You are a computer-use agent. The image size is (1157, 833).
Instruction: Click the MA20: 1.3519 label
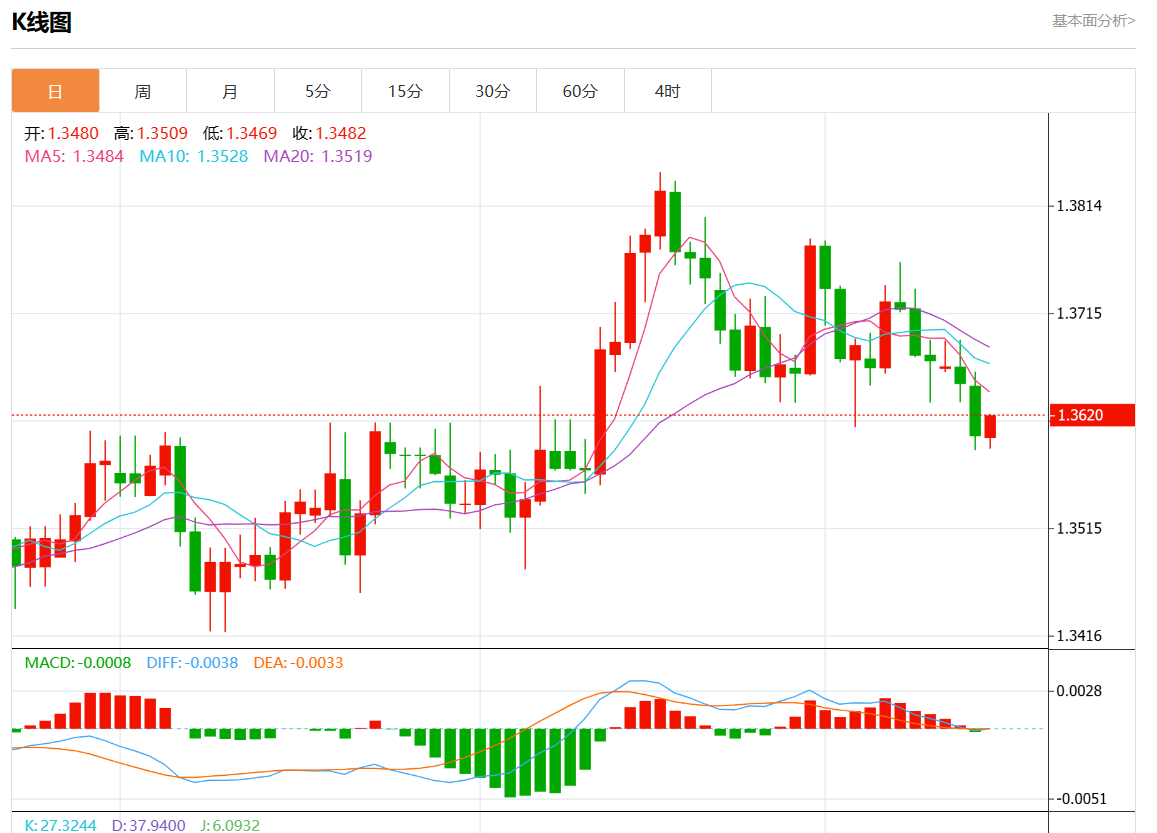[x=317, y=156]
